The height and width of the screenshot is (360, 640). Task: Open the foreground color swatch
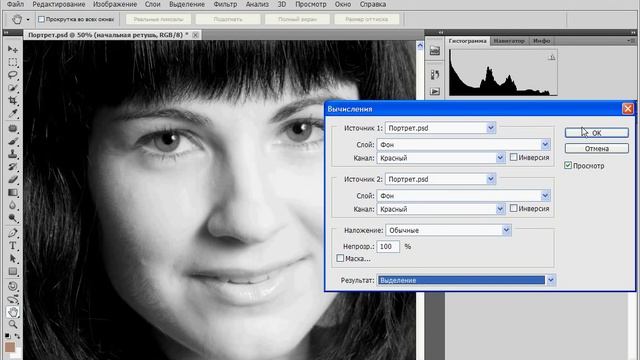(9, 347)
